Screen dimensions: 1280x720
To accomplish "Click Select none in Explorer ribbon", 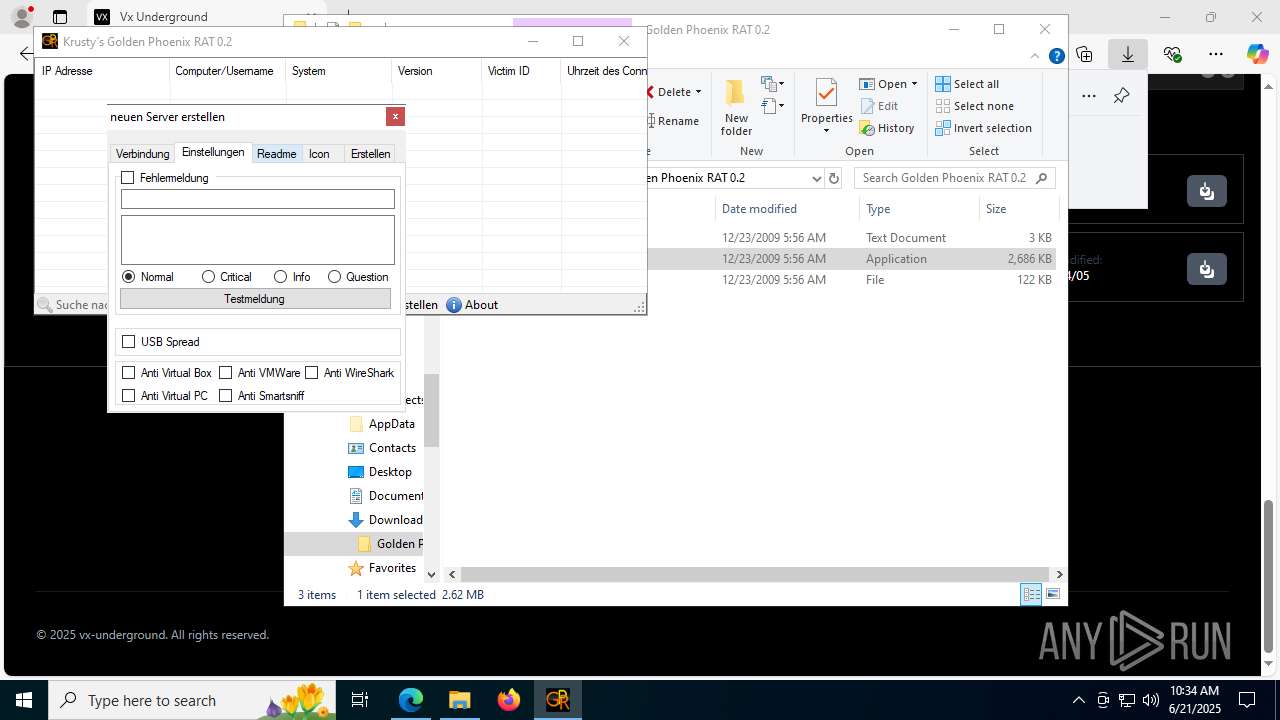I will 975,106.
